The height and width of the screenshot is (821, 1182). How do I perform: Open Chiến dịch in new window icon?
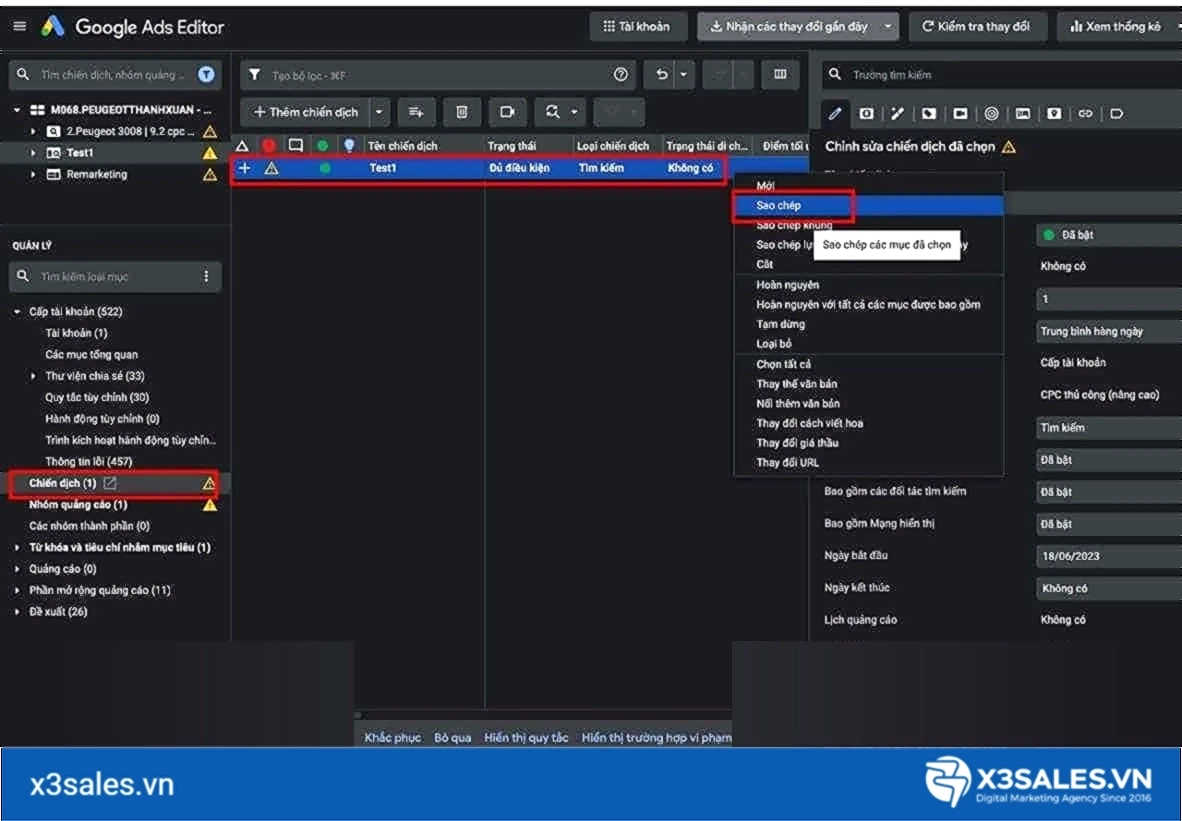(110, 482)
